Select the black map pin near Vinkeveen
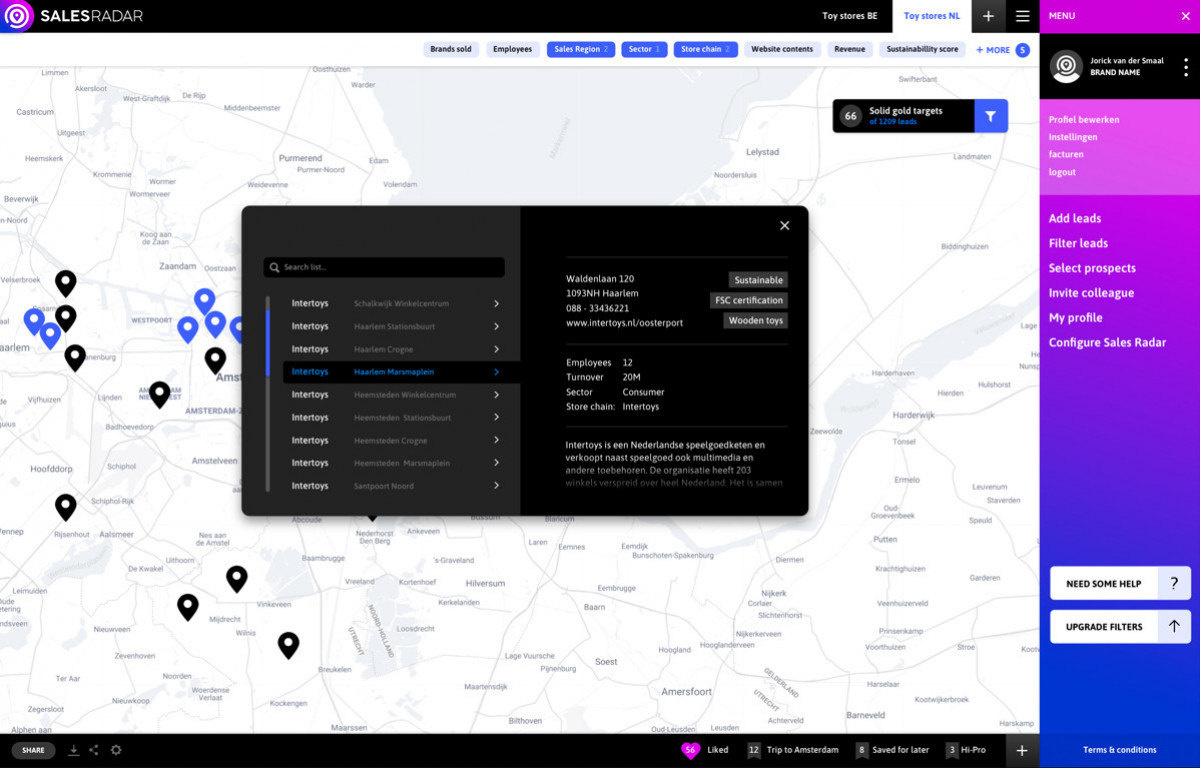The image size is (1200, 768). click(236, 578)
